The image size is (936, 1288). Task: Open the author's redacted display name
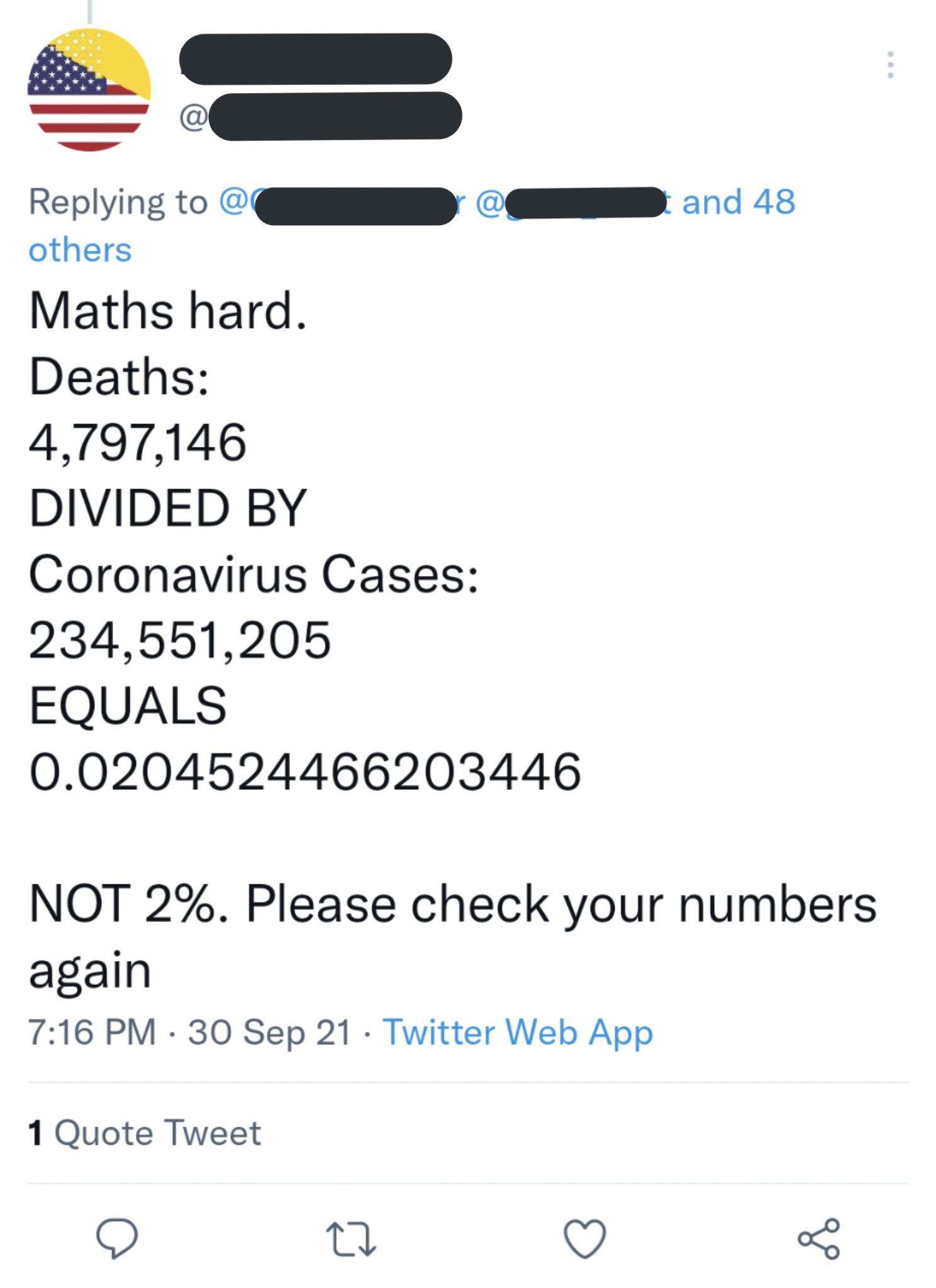click(x=316, y=59)
